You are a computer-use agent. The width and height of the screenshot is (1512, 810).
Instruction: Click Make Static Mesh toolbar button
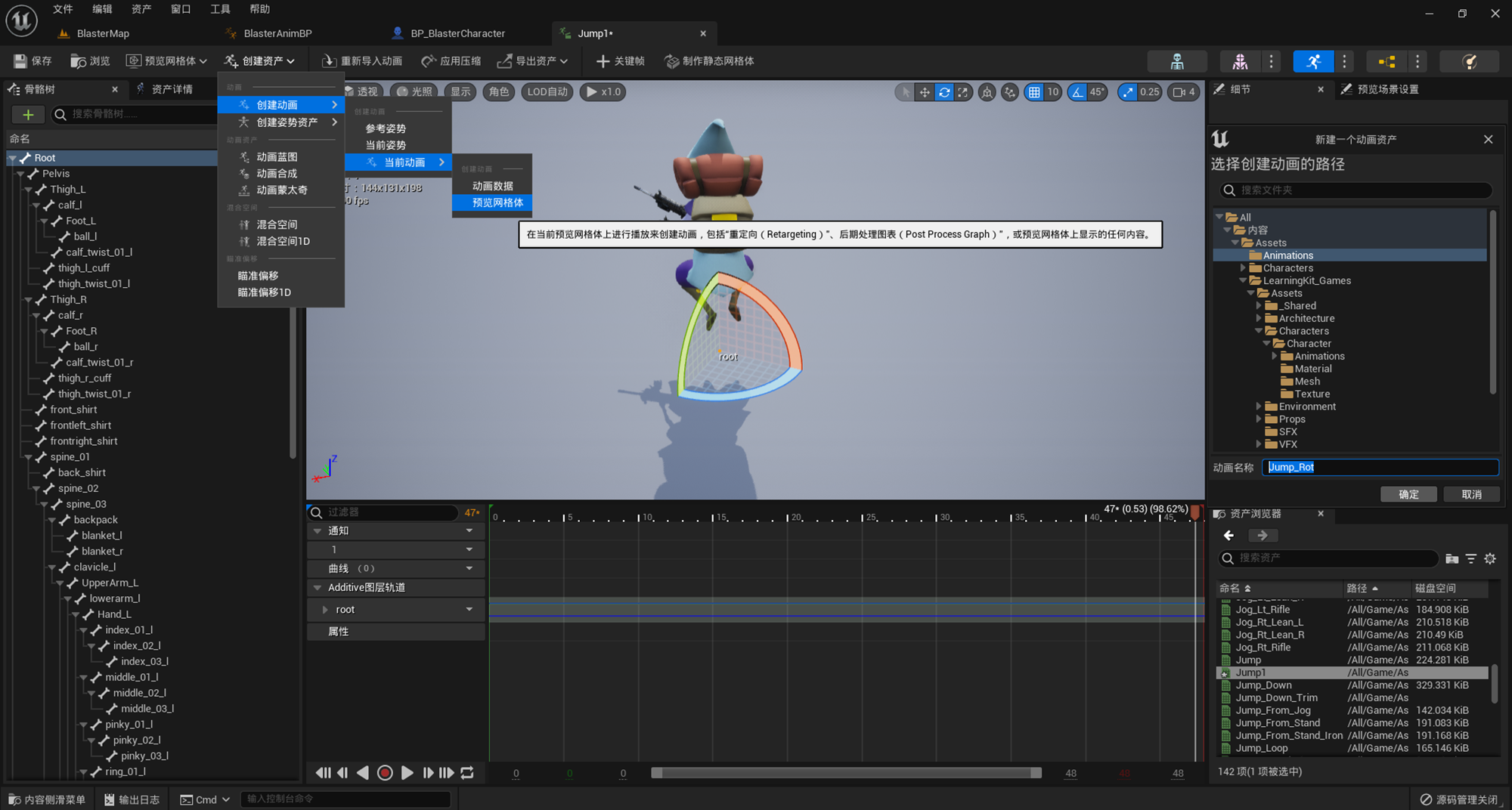point(709,61)
